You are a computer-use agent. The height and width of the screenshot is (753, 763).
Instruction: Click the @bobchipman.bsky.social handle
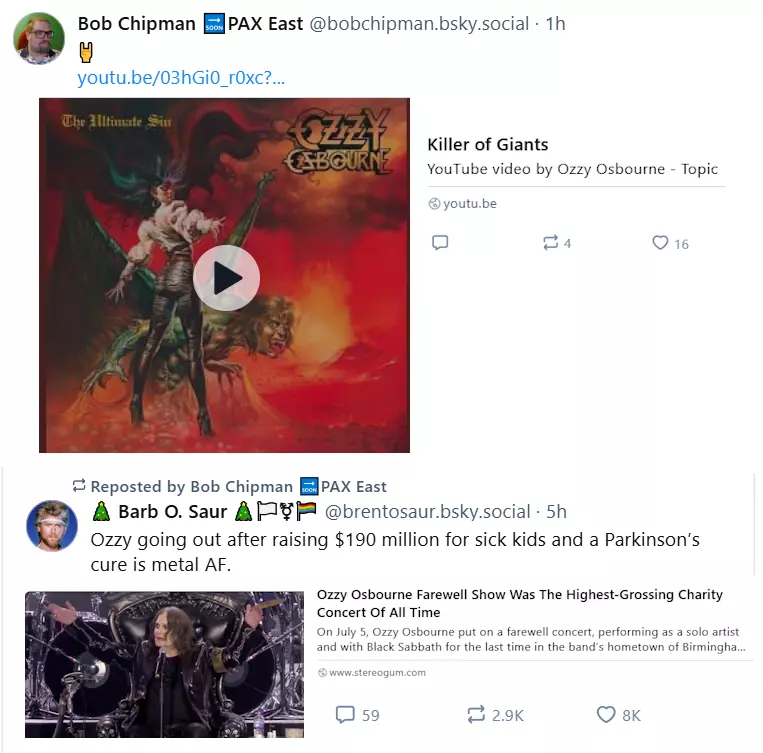[x=419, y=24]
